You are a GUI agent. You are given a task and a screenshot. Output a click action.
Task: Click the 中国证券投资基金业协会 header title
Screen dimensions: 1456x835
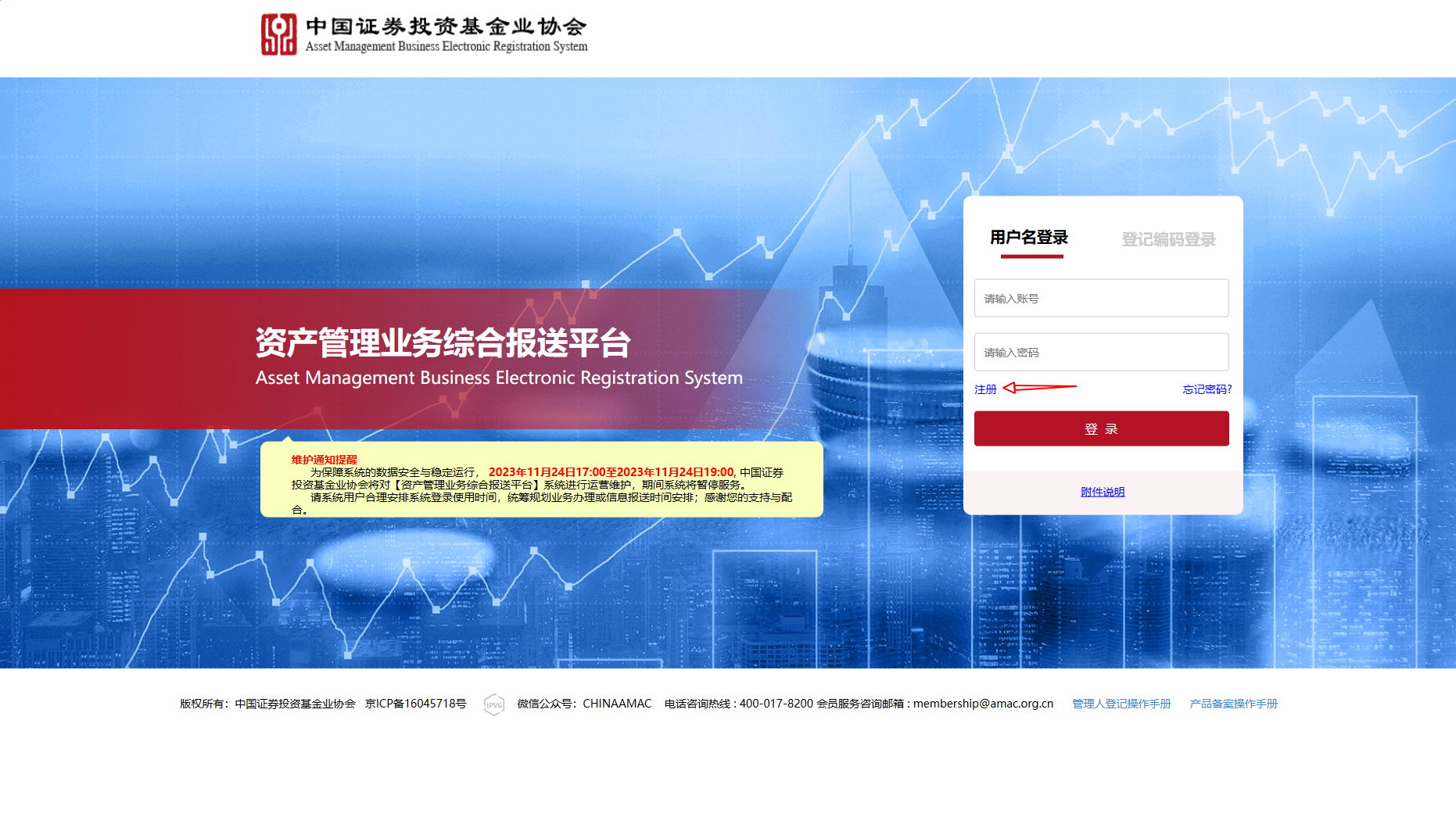tap(446, 27)
